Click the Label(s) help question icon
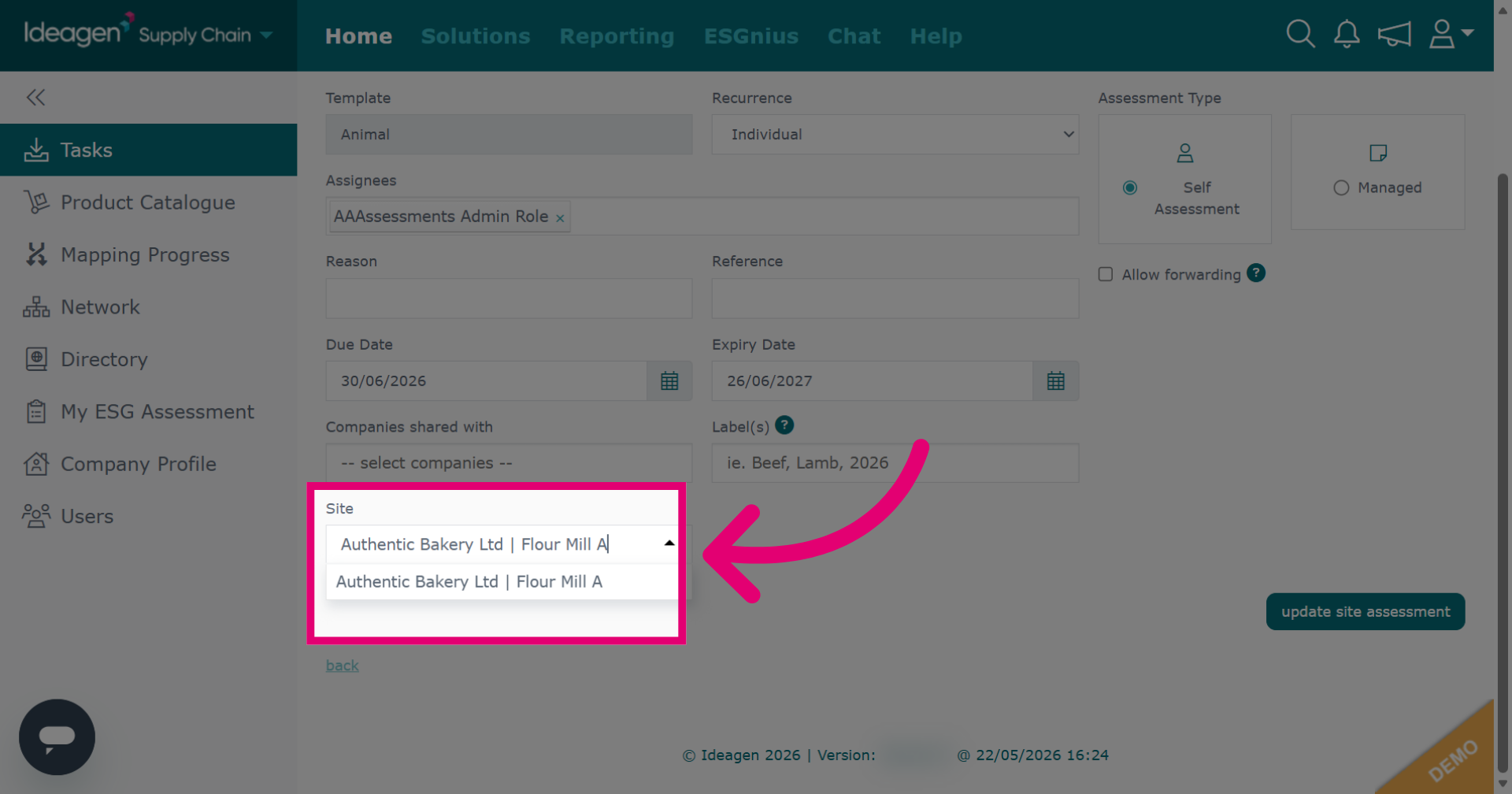 pos(784,425)
